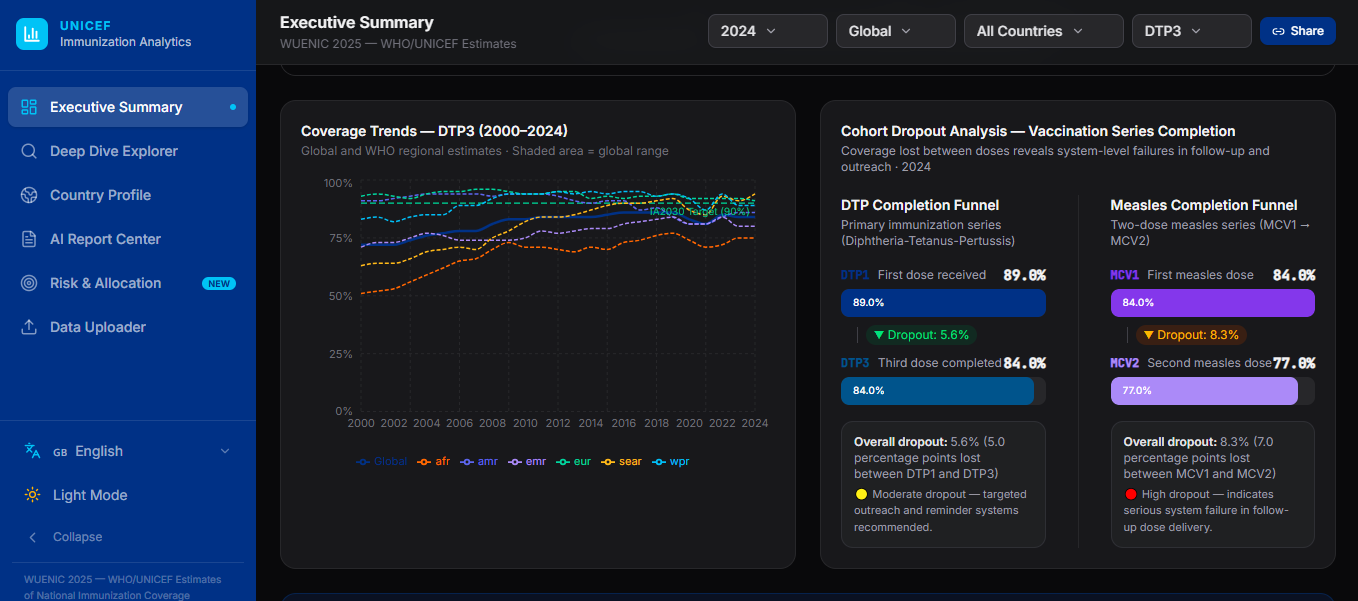1358x601 pixels.
Task: Toggle Light Mode in the sidebar
Action: [x=128, y=495]
